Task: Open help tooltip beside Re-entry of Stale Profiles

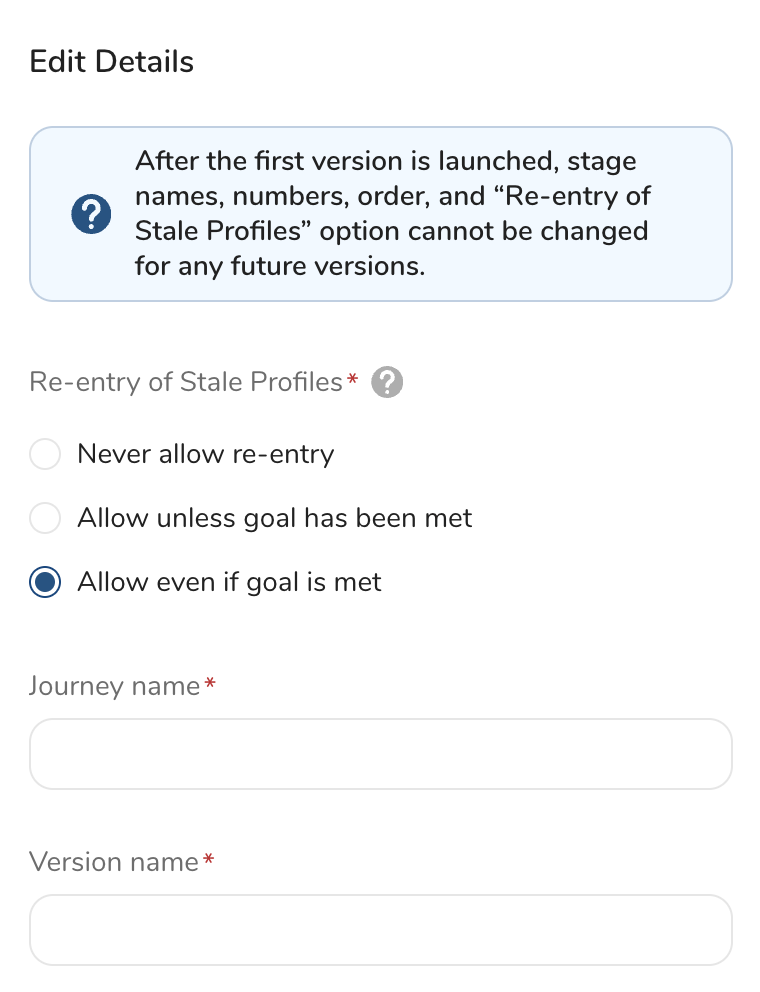Action: tap(387, 382)
